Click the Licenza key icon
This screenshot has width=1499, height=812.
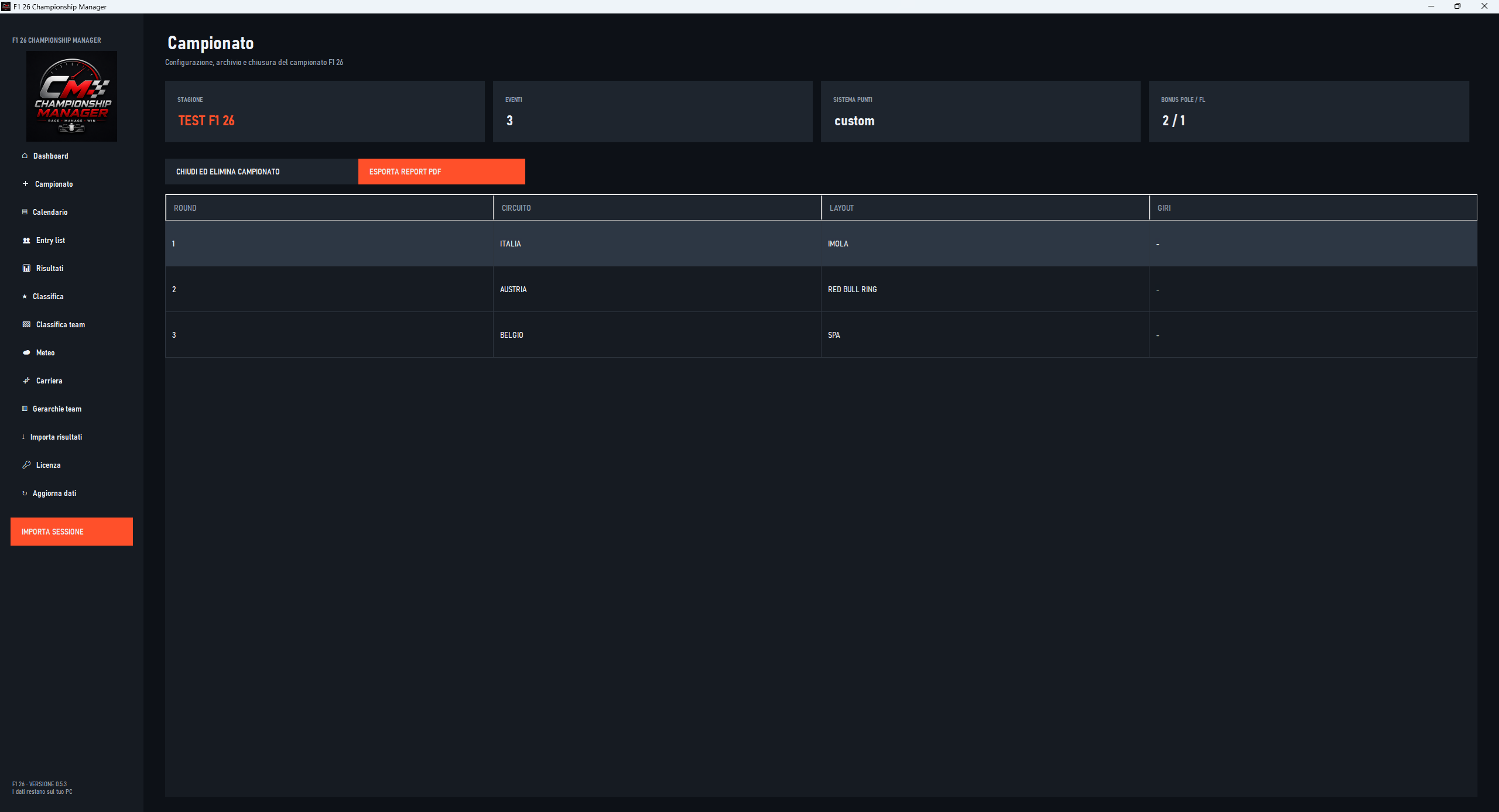[x=26, y=465]
